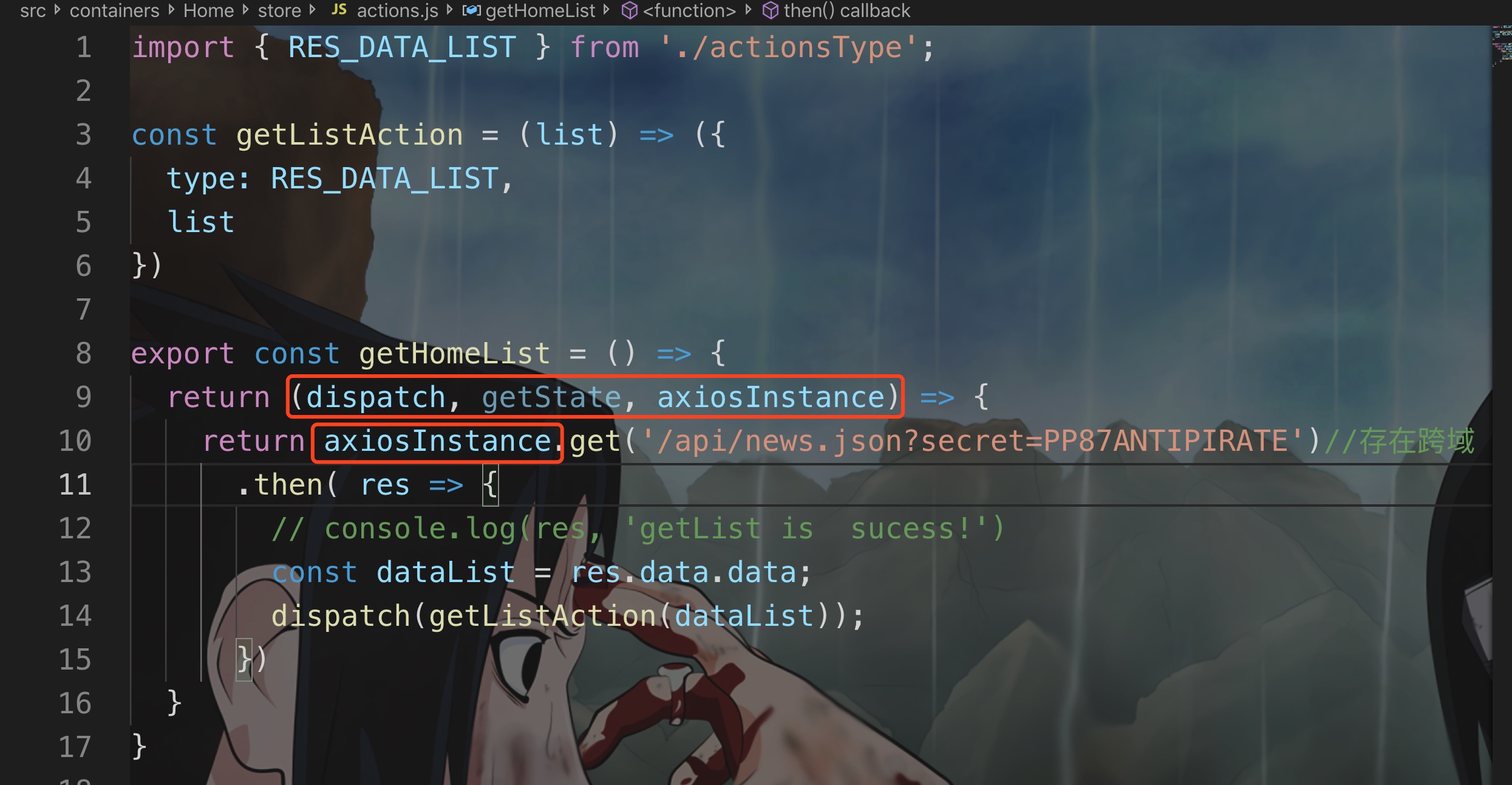Expand the chevron after actions.js breadcrumb
This screenshot has width=1512, height=785.
450,10
